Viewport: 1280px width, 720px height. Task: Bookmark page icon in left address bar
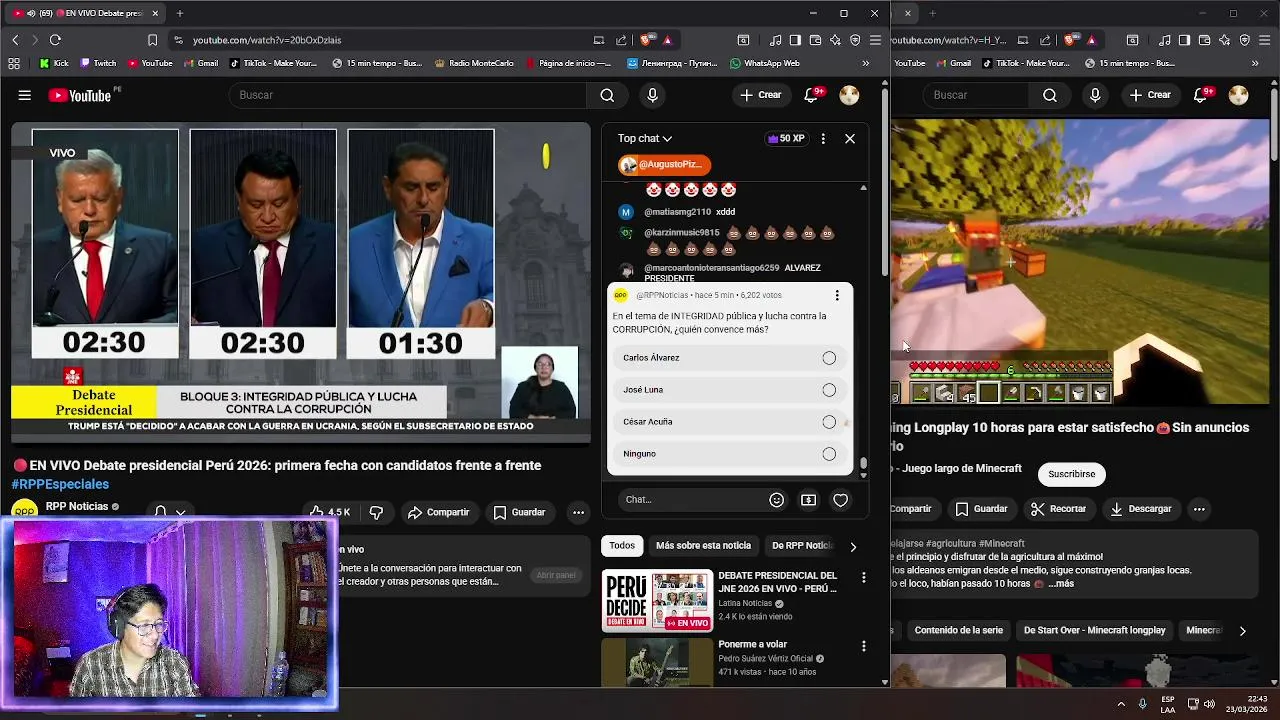point(152,40)
